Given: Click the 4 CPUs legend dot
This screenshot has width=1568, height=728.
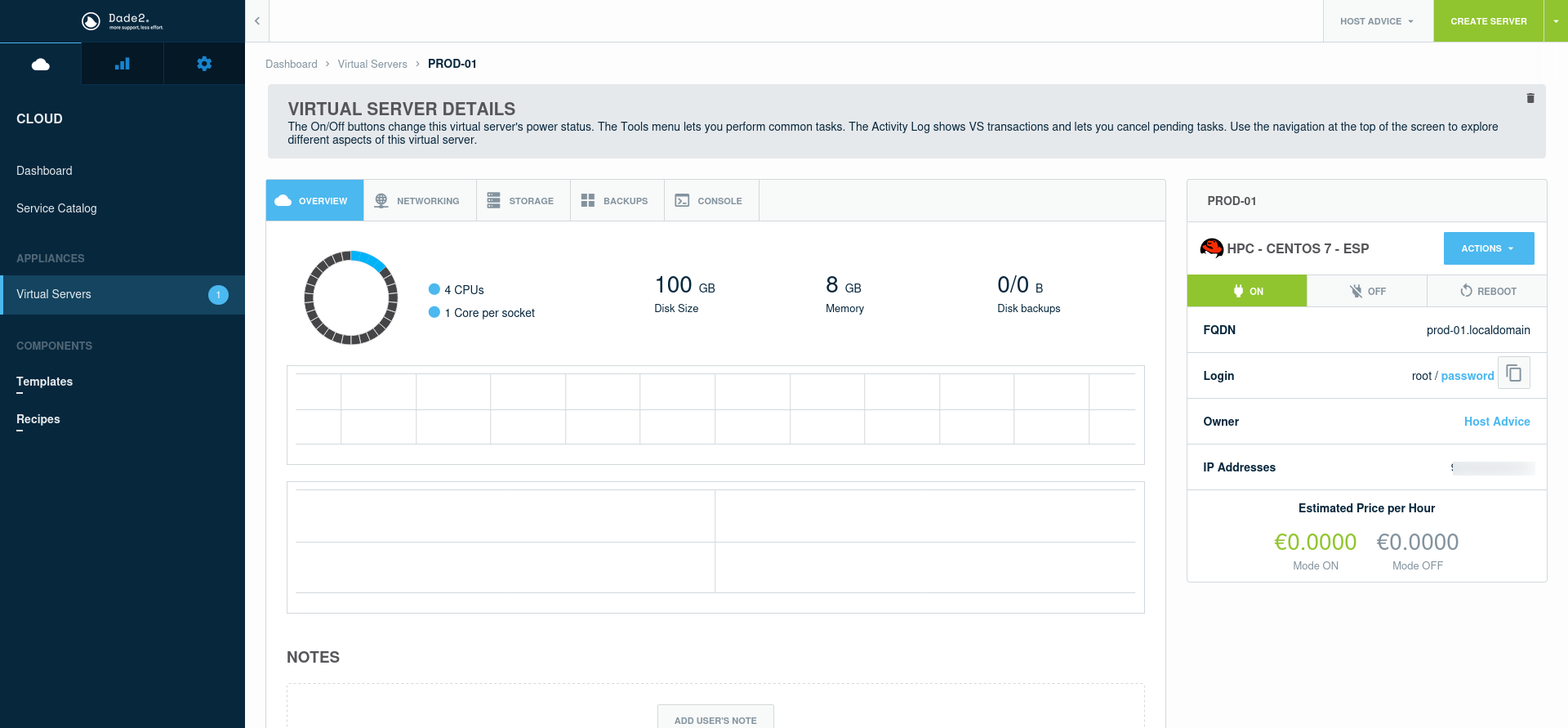Looking at the screenshot, I should (x=434, y=289).
